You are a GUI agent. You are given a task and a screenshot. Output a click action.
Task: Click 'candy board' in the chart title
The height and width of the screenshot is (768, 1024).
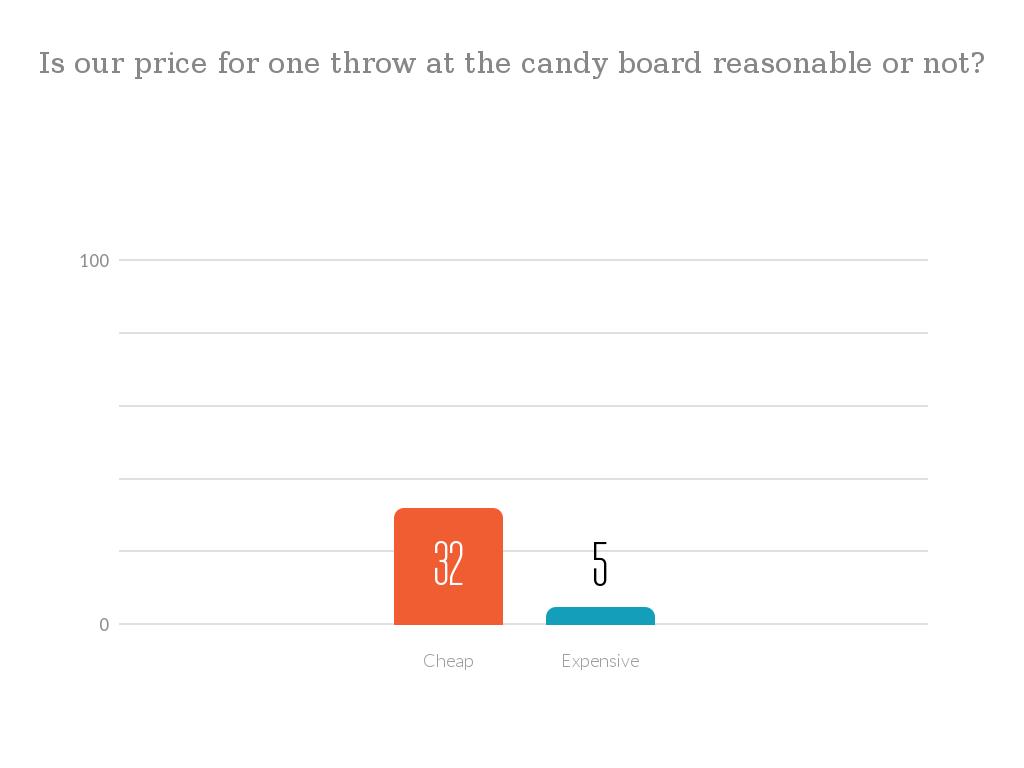click(611, 64)
